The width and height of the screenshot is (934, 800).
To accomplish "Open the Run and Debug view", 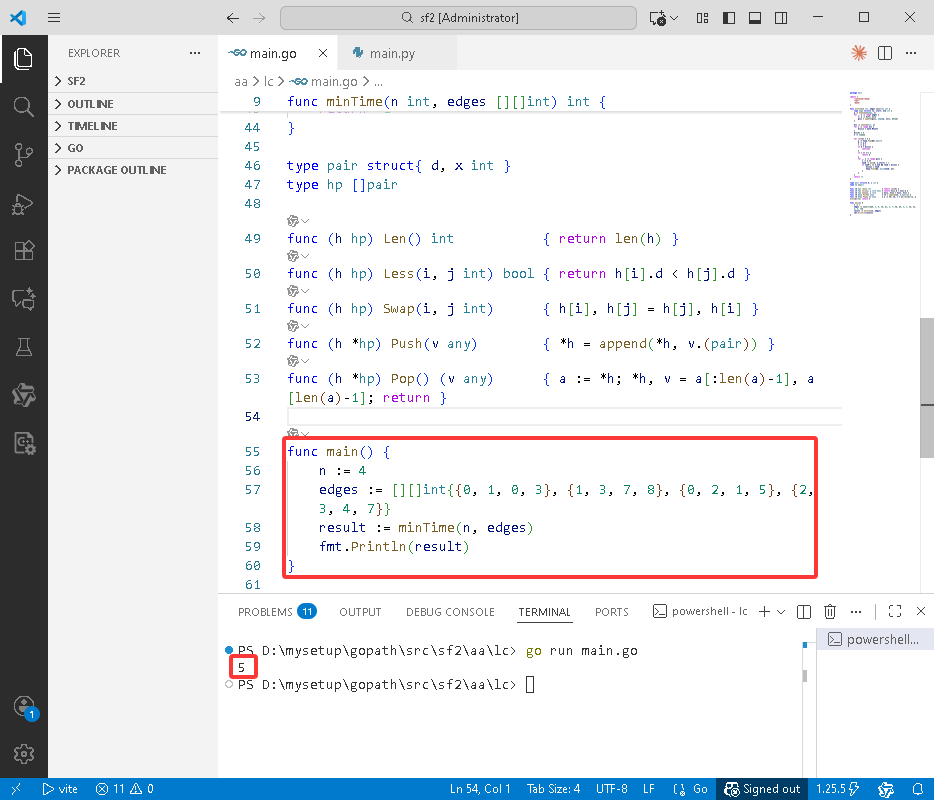I will (23, 203).
